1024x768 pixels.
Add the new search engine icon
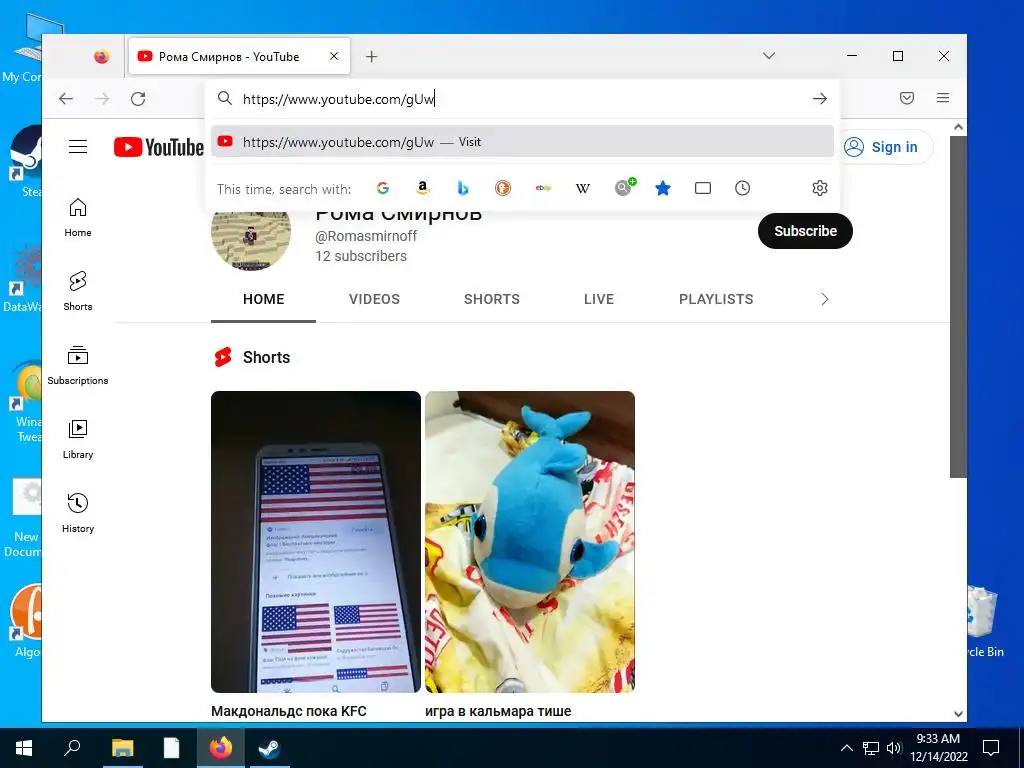pos(624,187)
